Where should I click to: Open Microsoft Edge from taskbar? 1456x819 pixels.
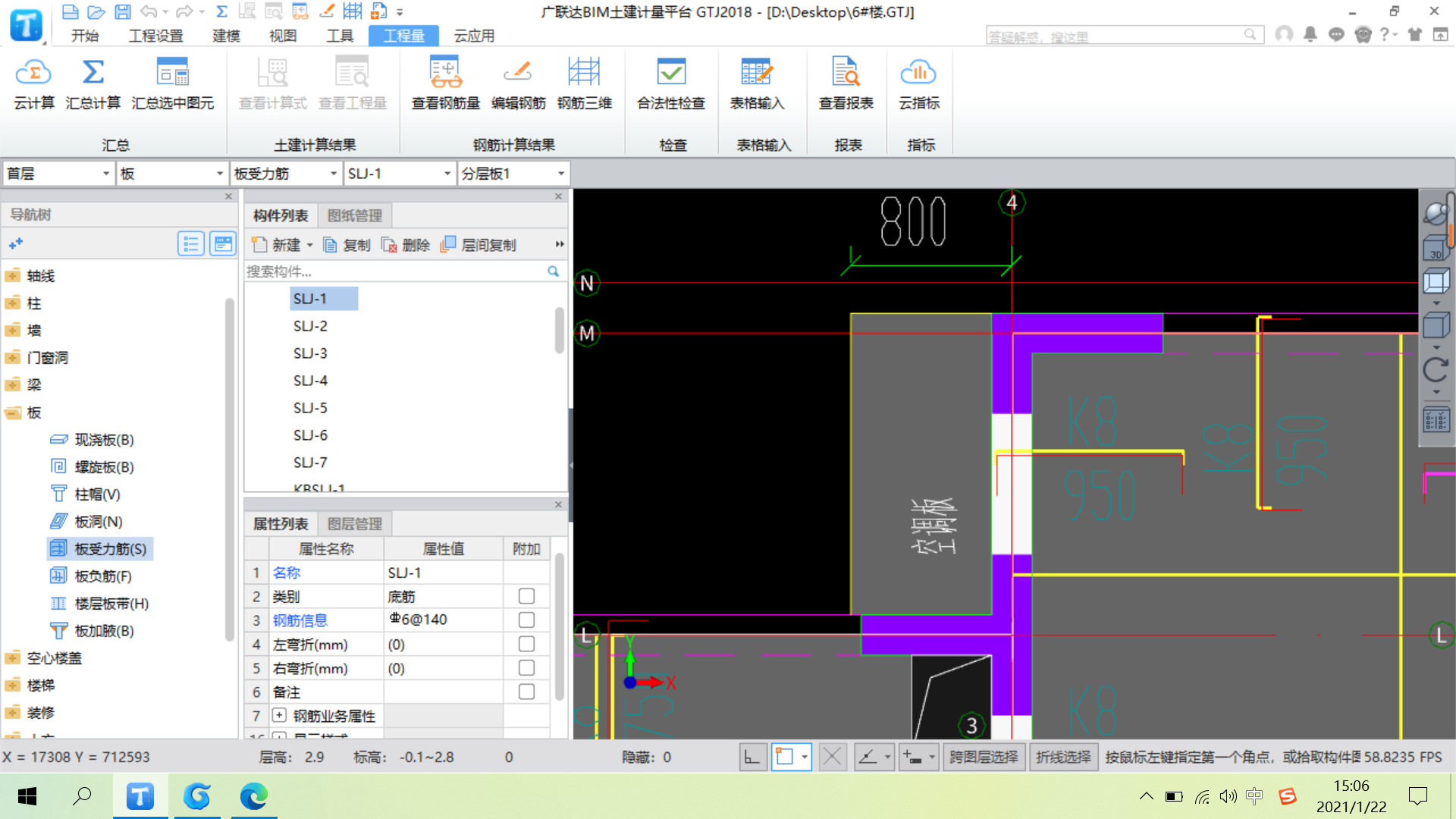(x=253, y=796)
